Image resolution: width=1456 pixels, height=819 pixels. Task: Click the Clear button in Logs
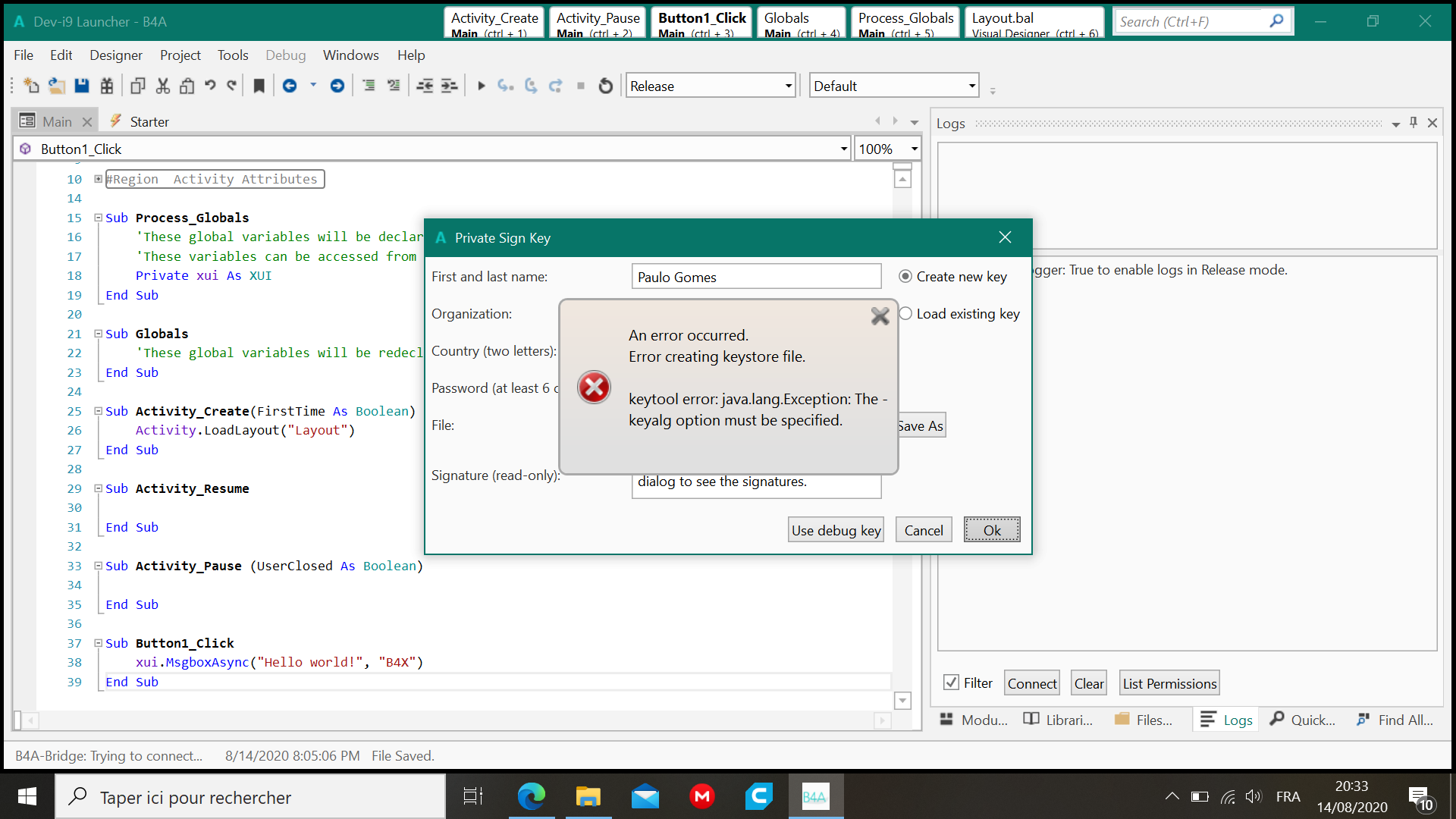[x=1089, y=683]
